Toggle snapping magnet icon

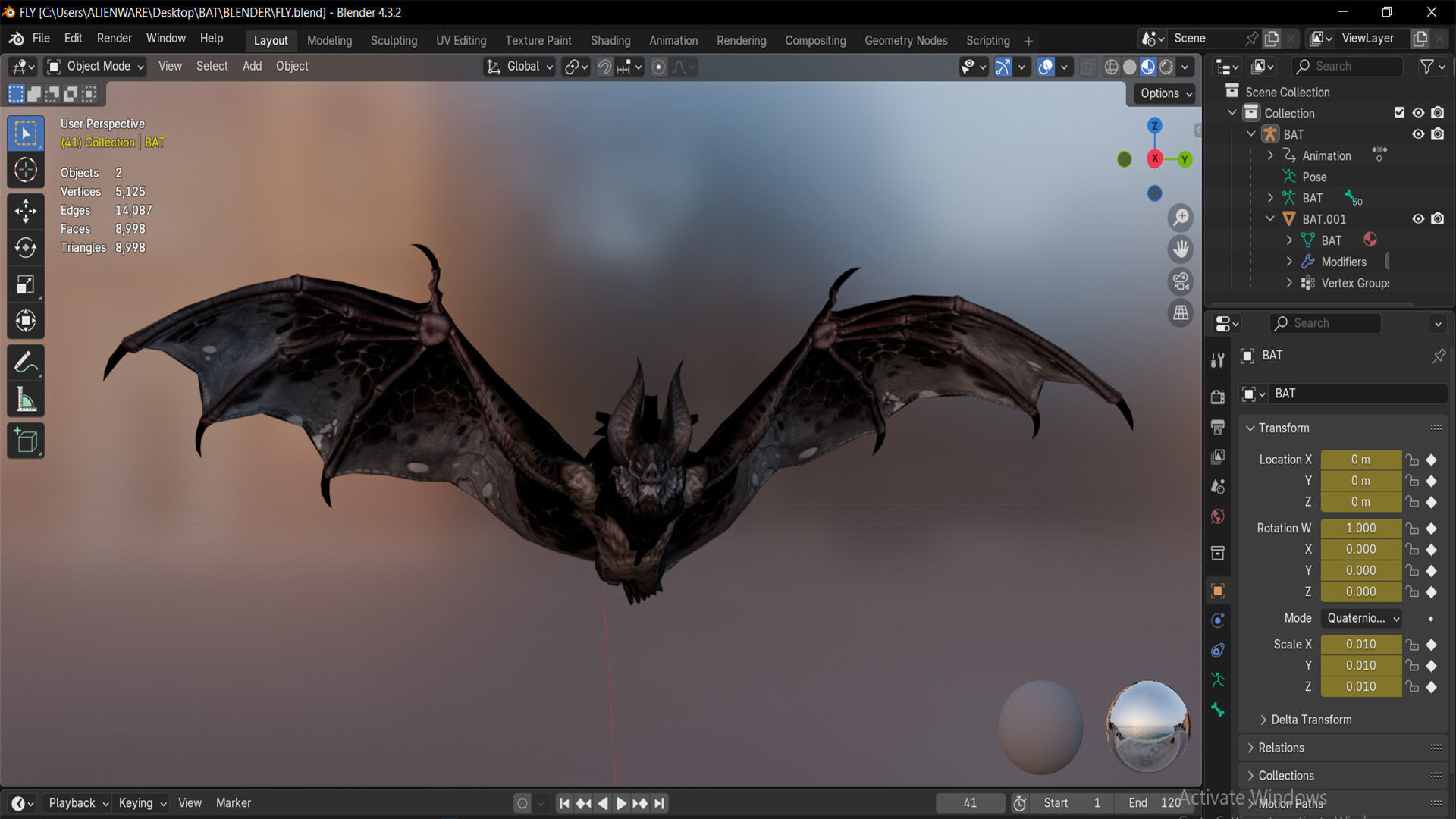[604, 67]
